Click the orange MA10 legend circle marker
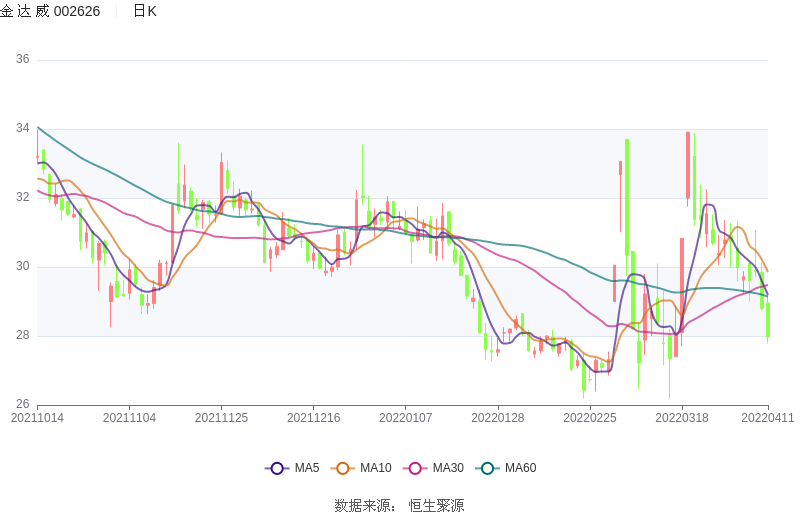 point(343,468)
